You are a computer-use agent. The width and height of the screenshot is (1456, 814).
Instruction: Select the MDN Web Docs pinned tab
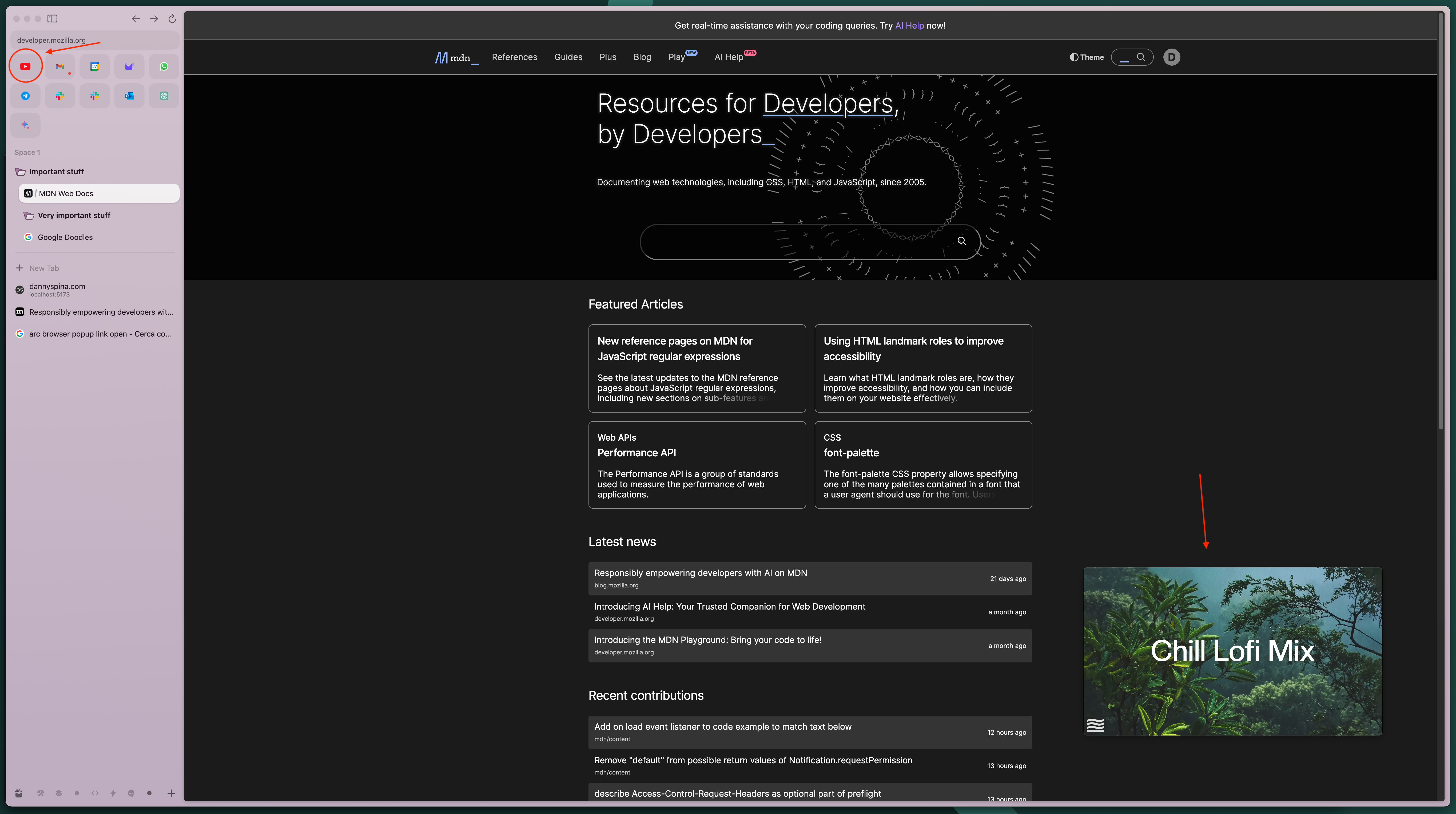(99, 193)
